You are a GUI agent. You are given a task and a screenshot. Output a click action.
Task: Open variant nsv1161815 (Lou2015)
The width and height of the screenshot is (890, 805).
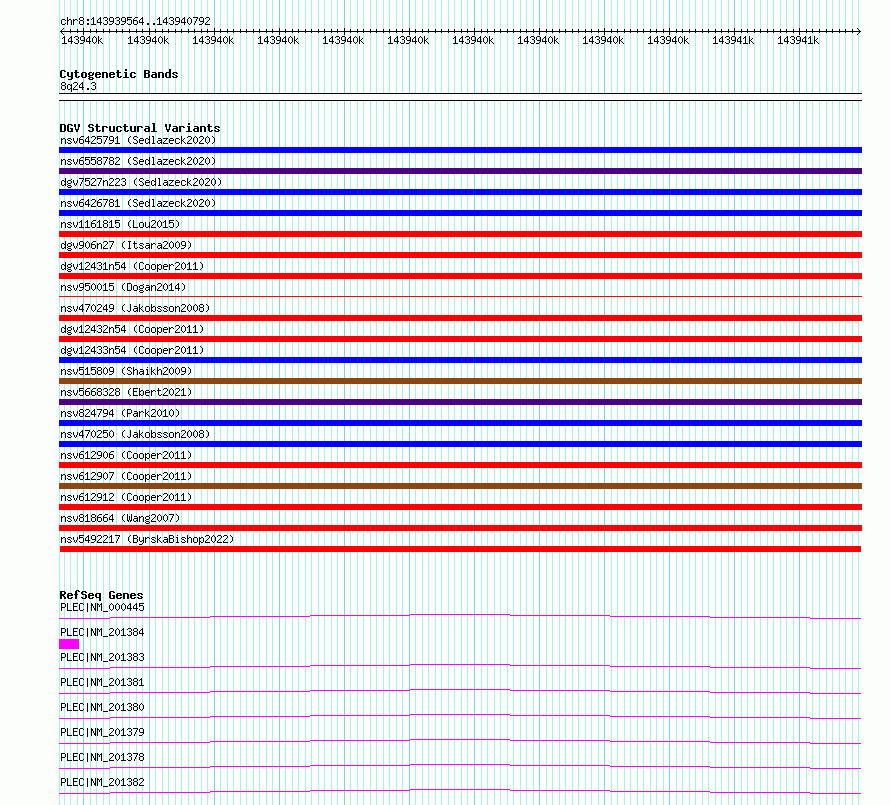(120, 224)
